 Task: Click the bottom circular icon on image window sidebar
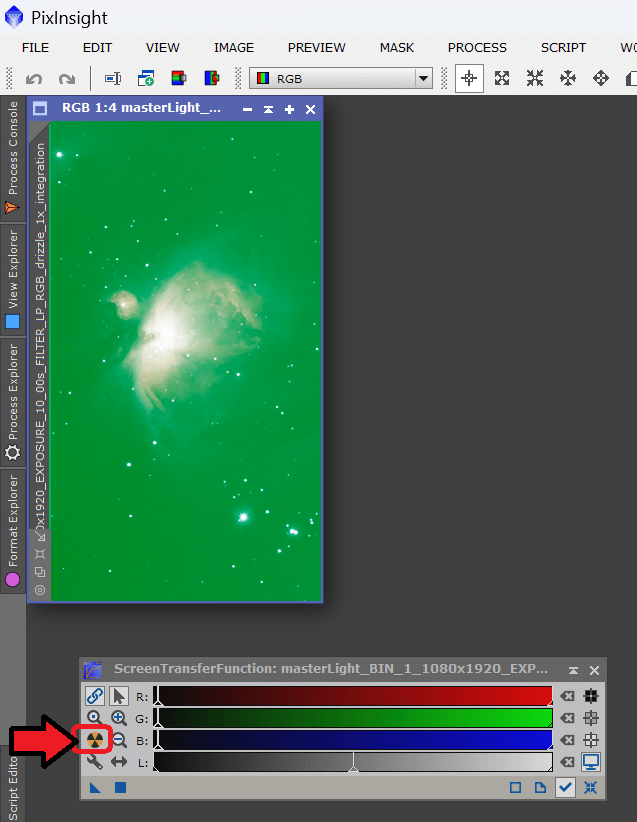pyautogui.click(x=40, y=590)
